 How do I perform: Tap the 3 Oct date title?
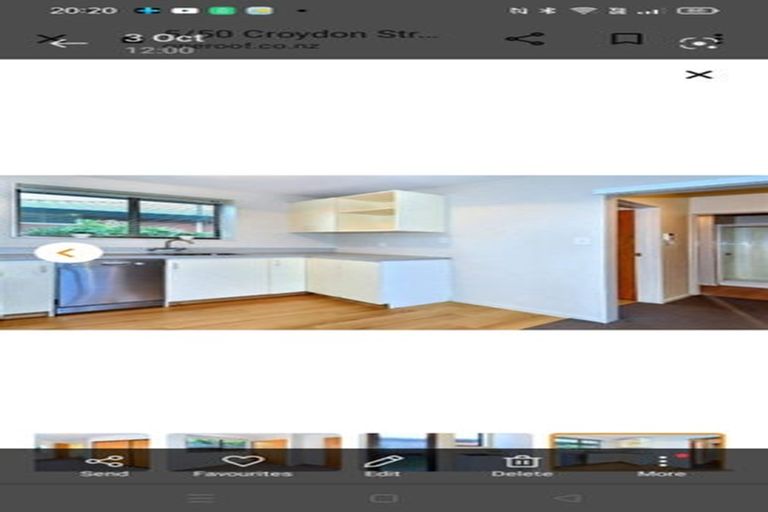tap(163, 38)
